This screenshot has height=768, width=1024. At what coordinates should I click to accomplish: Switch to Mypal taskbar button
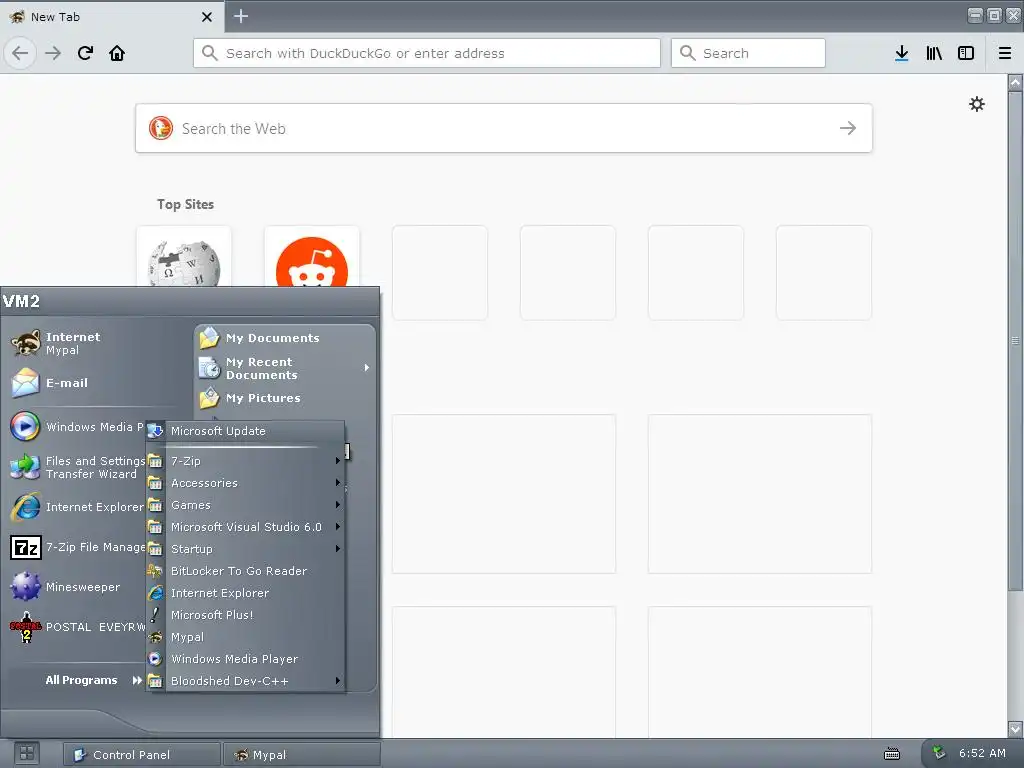(x=302, y=754)
